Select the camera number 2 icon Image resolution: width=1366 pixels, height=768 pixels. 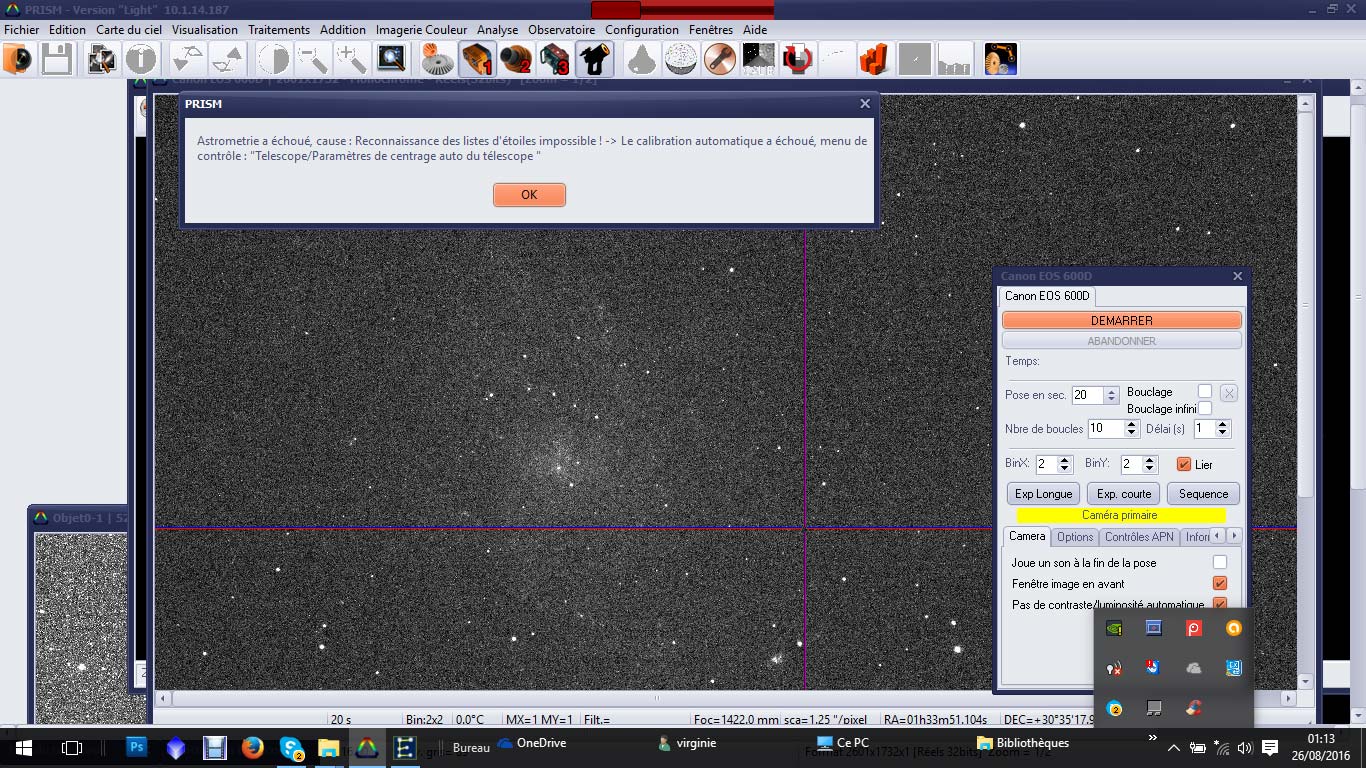click(516, 60)
